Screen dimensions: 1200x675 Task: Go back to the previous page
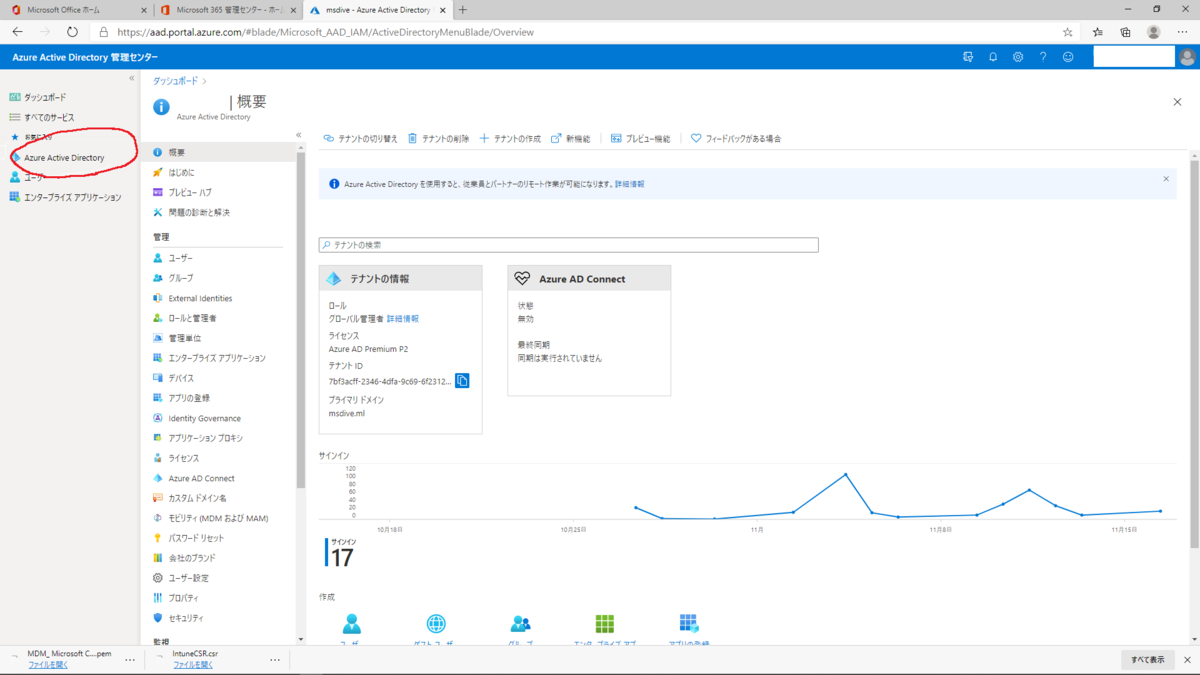coord(17,32)
